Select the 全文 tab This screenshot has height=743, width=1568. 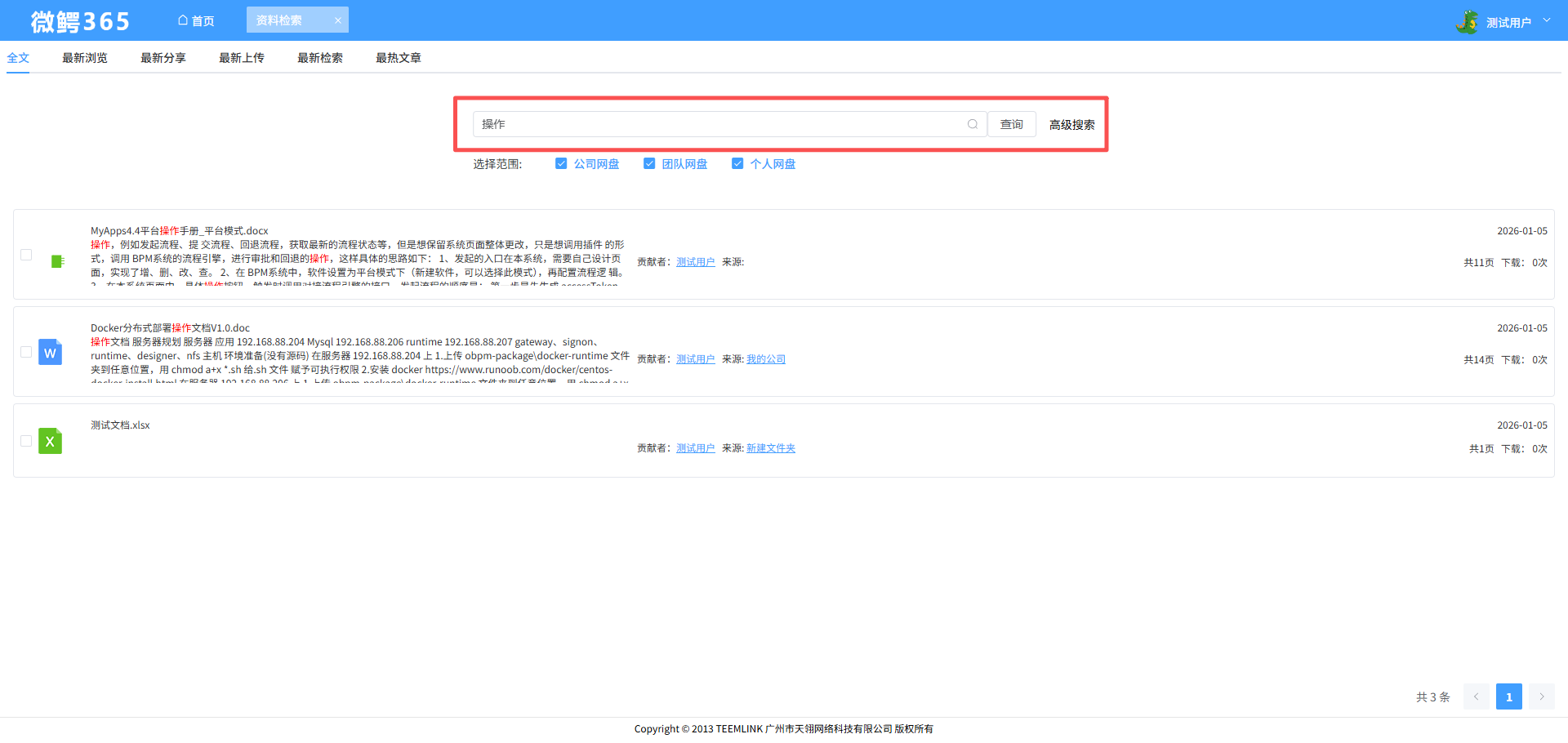click(18, 58)
